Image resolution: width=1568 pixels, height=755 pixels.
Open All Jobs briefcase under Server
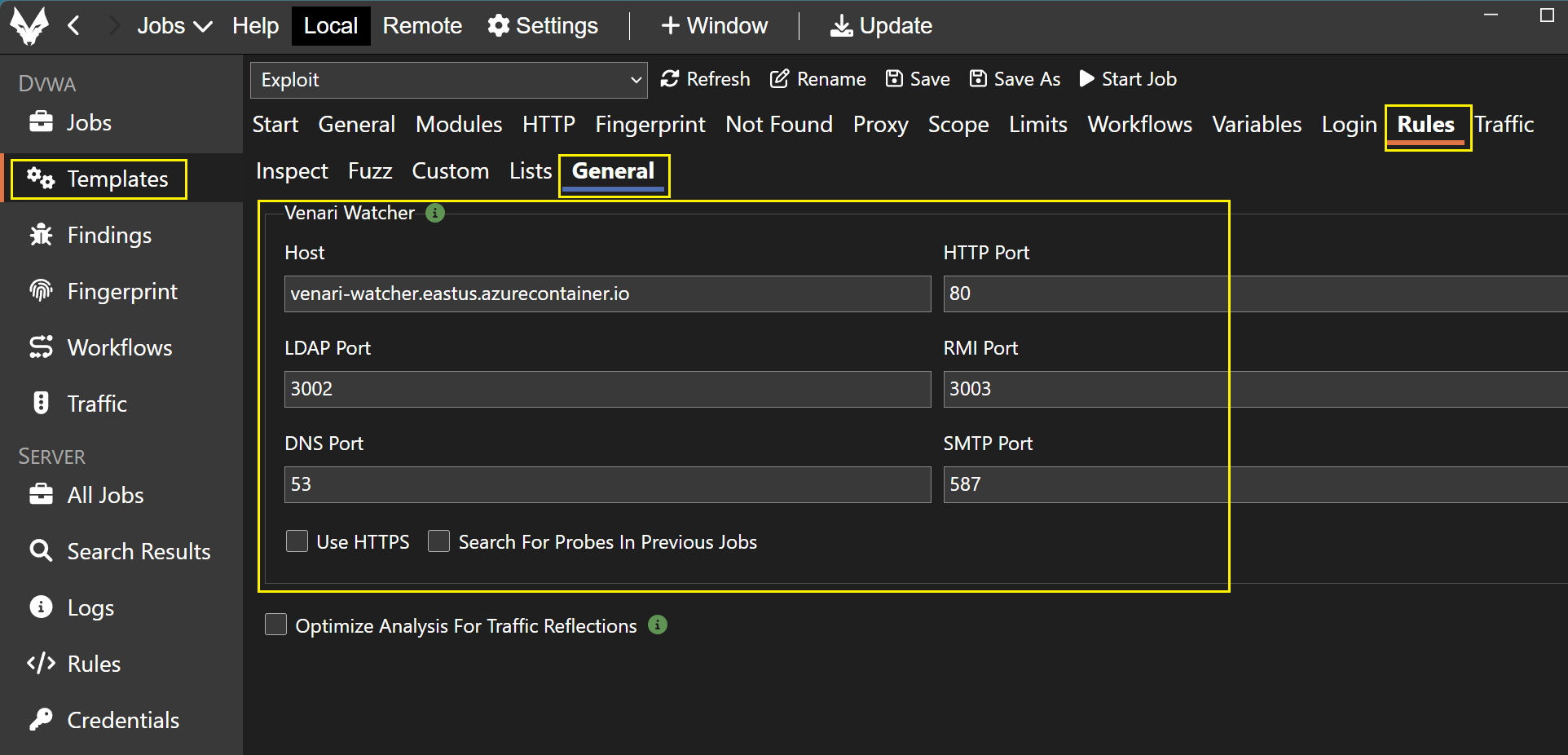point(41,494)
